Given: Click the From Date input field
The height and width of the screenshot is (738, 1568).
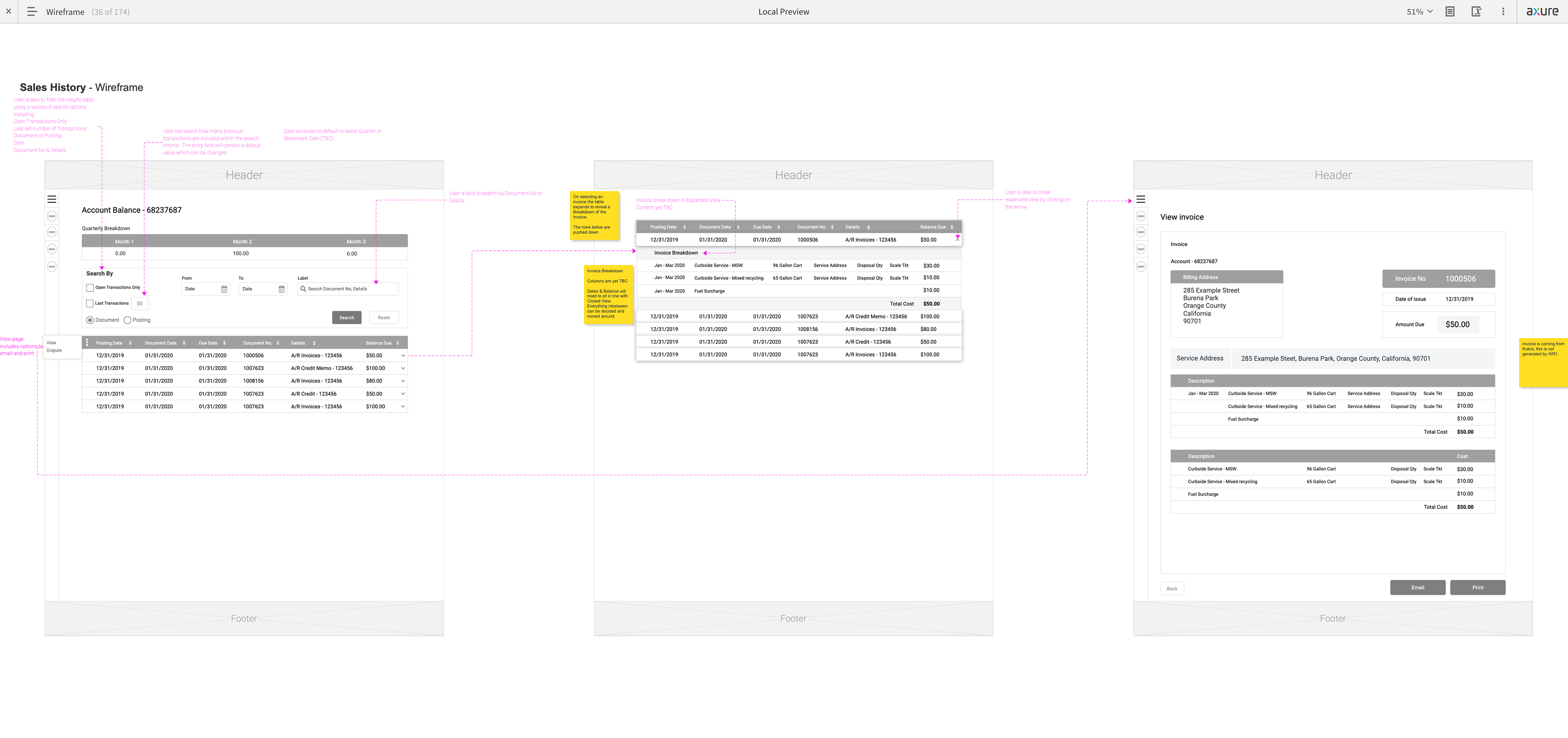Looking at the screenshot, I should click(205, 289).
